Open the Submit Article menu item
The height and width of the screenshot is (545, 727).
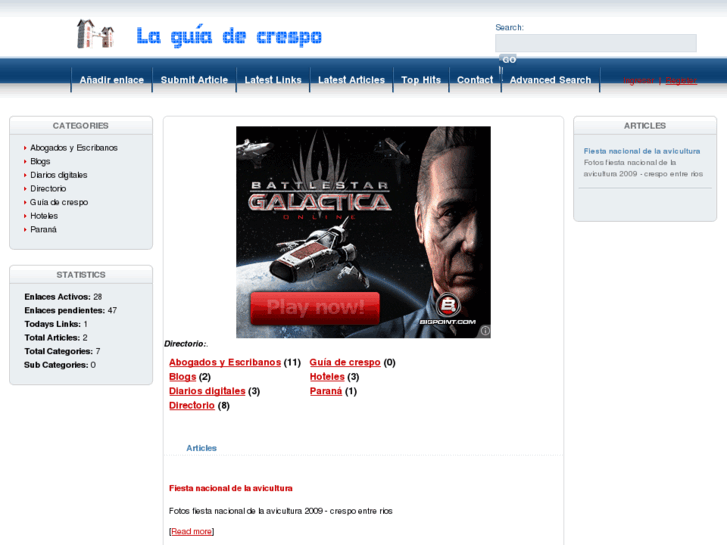tap(194, 80)
